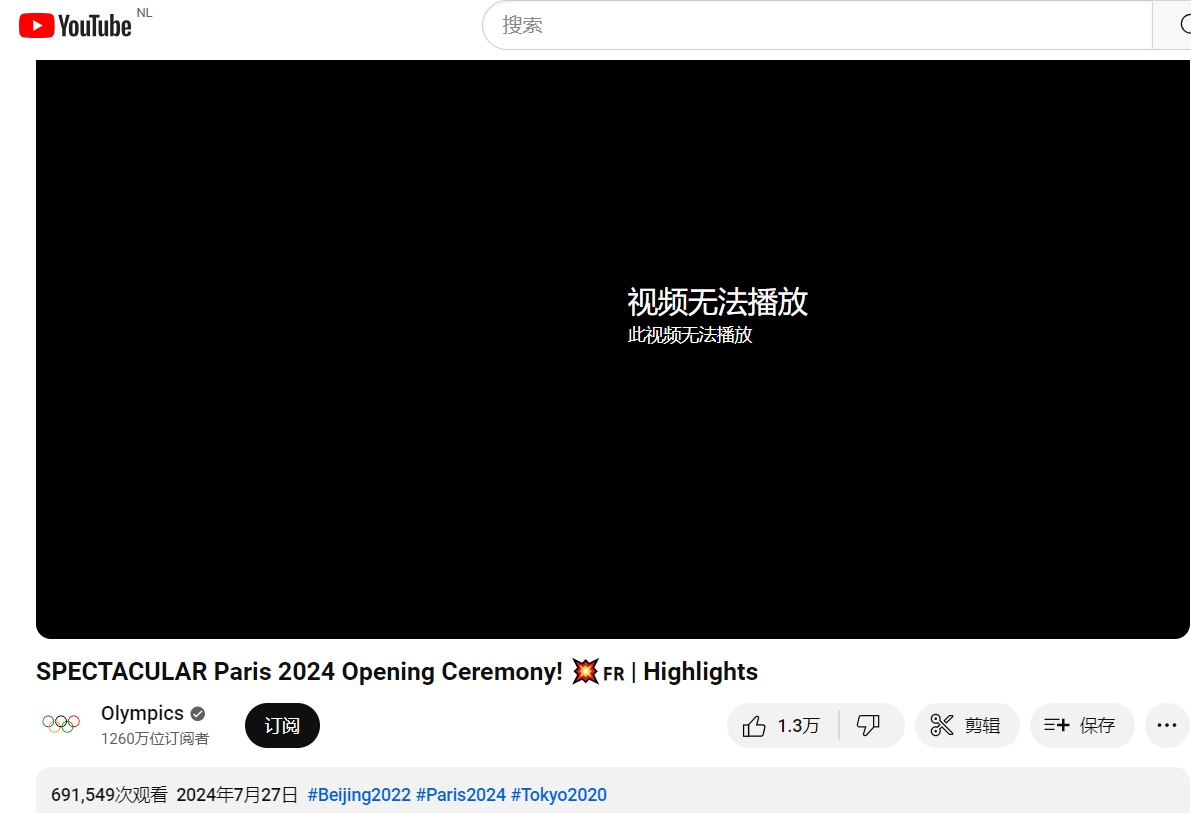Click the Olympics verified checkmark badge

pos(198,713)
